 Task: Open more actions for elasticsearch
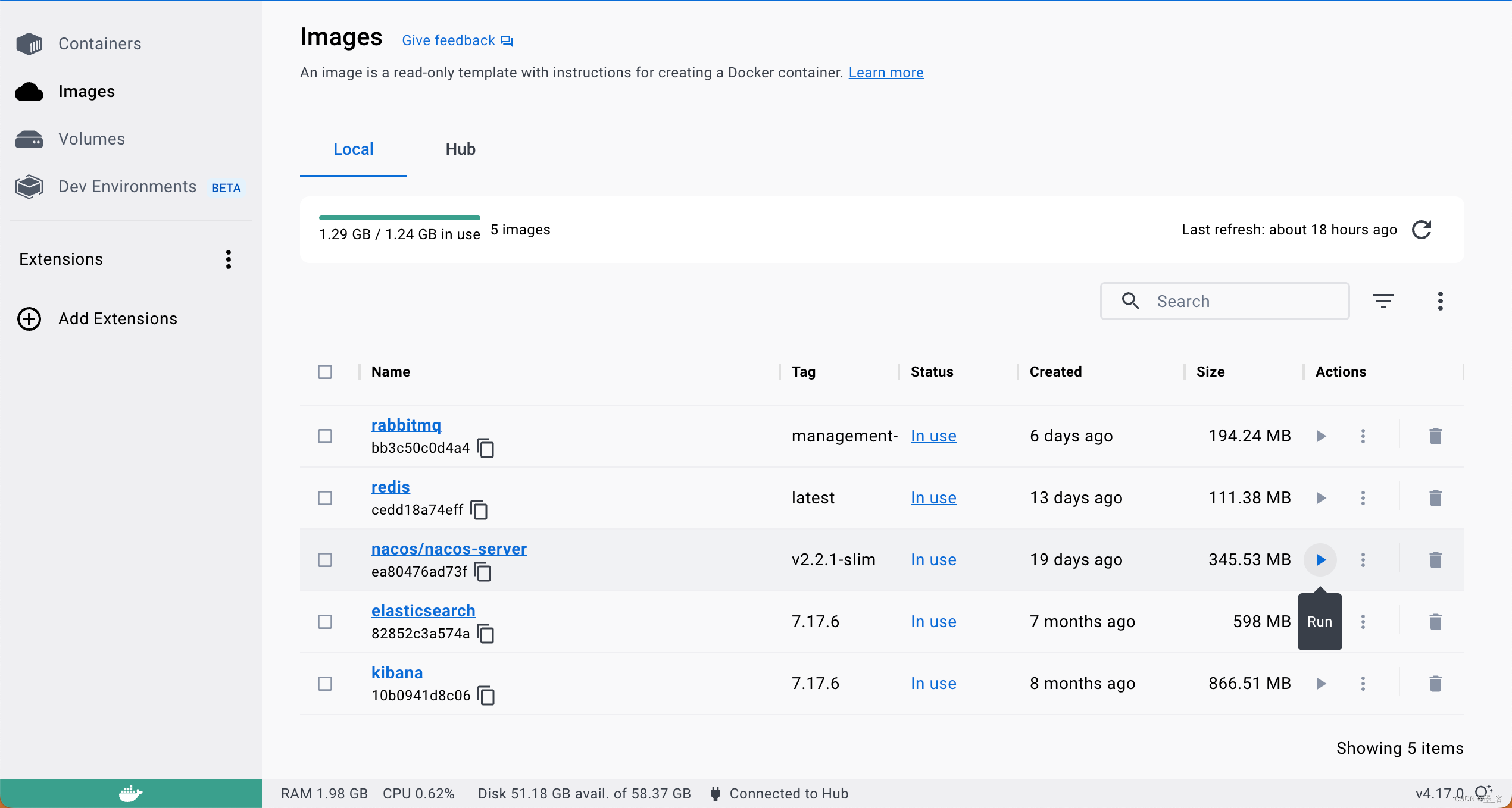coord(1363,622)
